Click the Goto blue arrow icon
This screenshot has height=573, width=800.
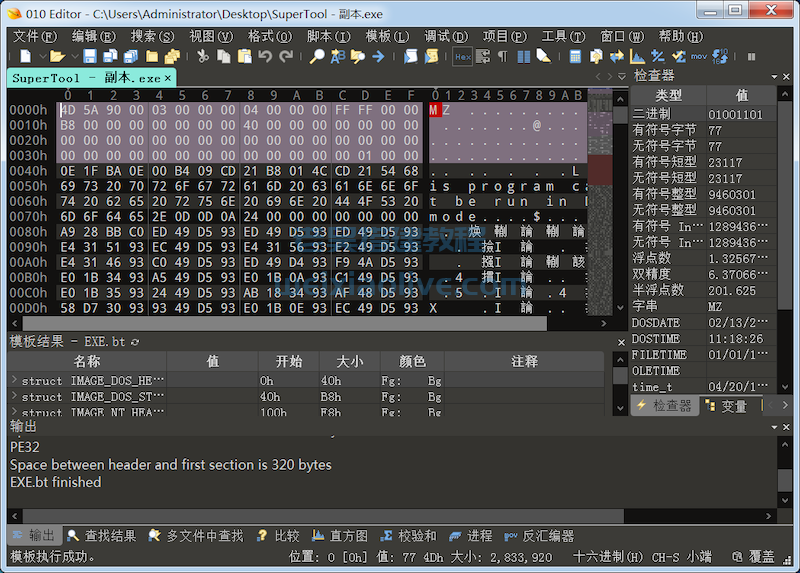[x=378, y=56]
